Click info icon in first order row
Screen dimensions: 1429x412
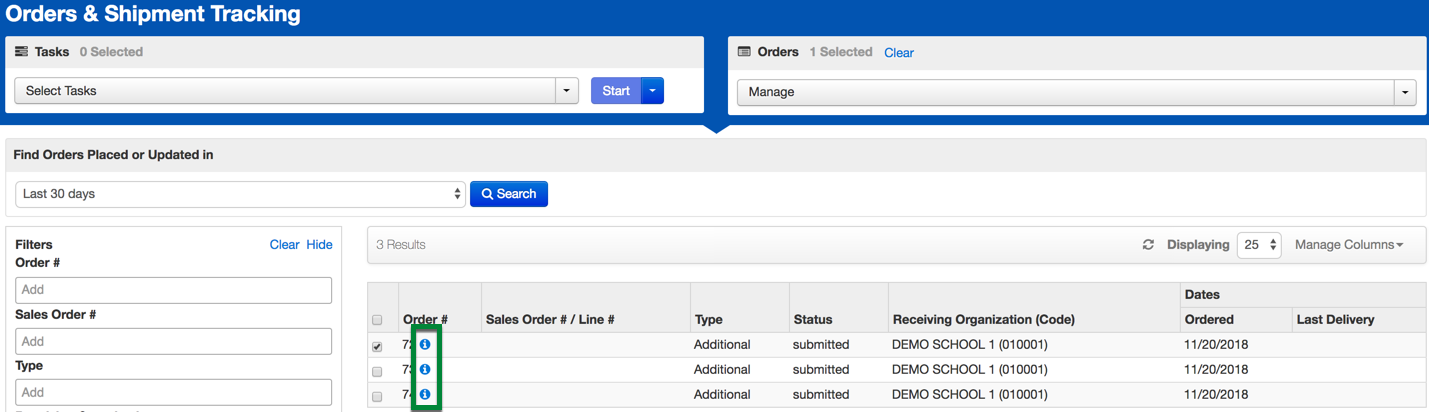(425, 345)
